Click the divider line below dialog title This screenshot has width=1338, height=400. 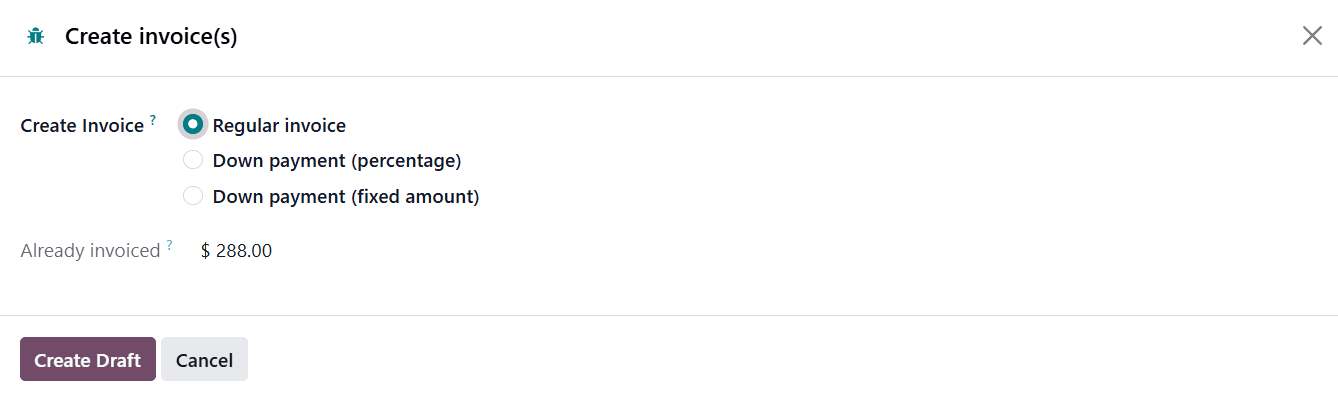tap(669, 76)
